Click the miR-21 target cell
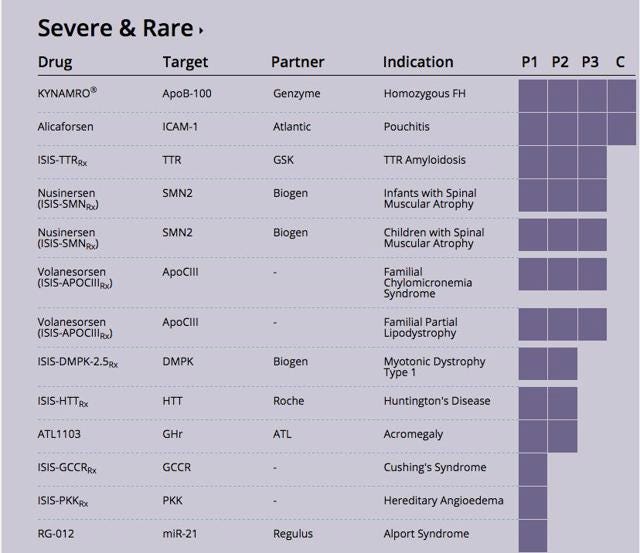This screenshot has width=640, height=553. pyautogui.click(x=180, y=533)
